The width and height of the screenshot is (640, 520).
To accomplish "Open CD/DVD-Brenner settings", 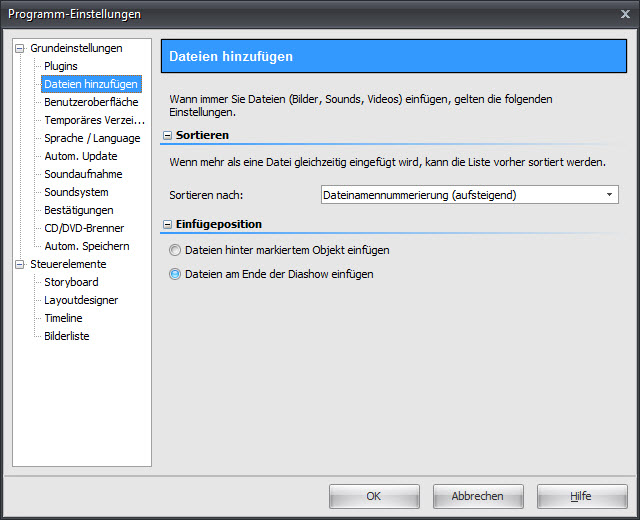I will click(84, 228).
